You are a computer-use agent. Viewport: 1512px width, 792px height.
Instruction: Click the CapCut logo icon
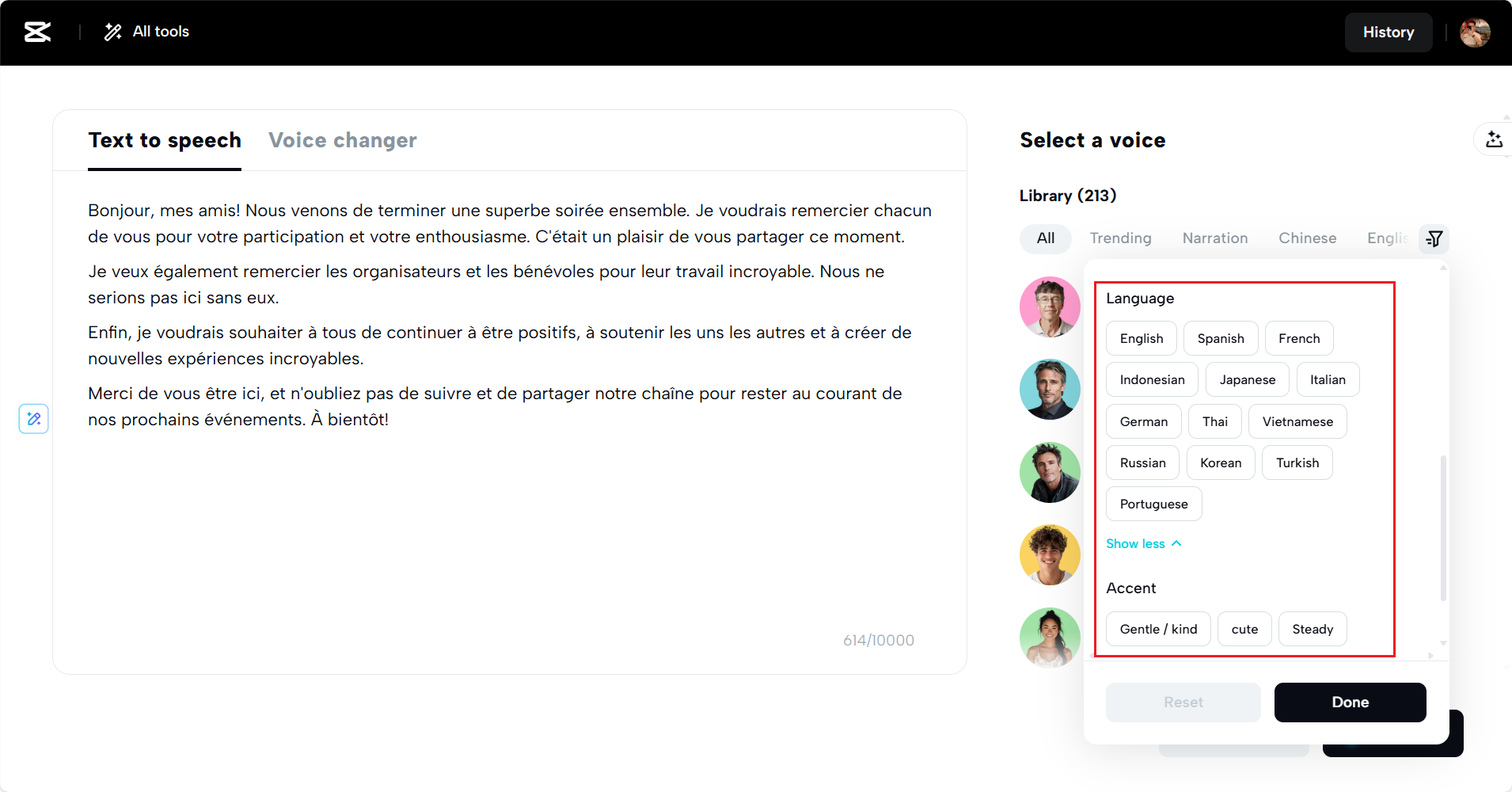(37, 32)
